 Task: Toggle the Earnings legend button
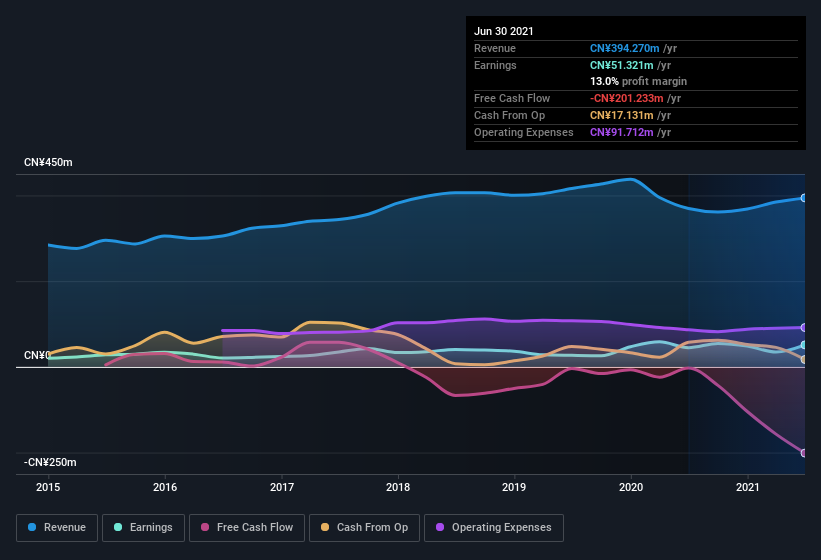pos(143,528)
